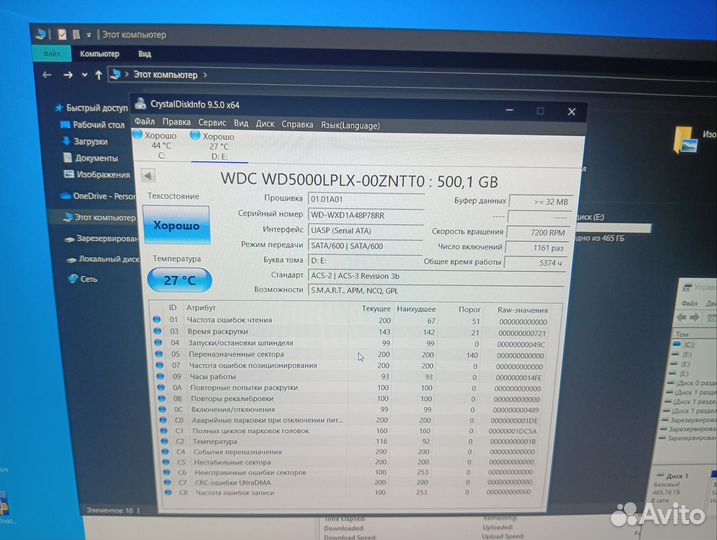The image size is (717, 540).
Task: Click the Общее время работы value 5374 ч
Action: [x=535, y=262]
